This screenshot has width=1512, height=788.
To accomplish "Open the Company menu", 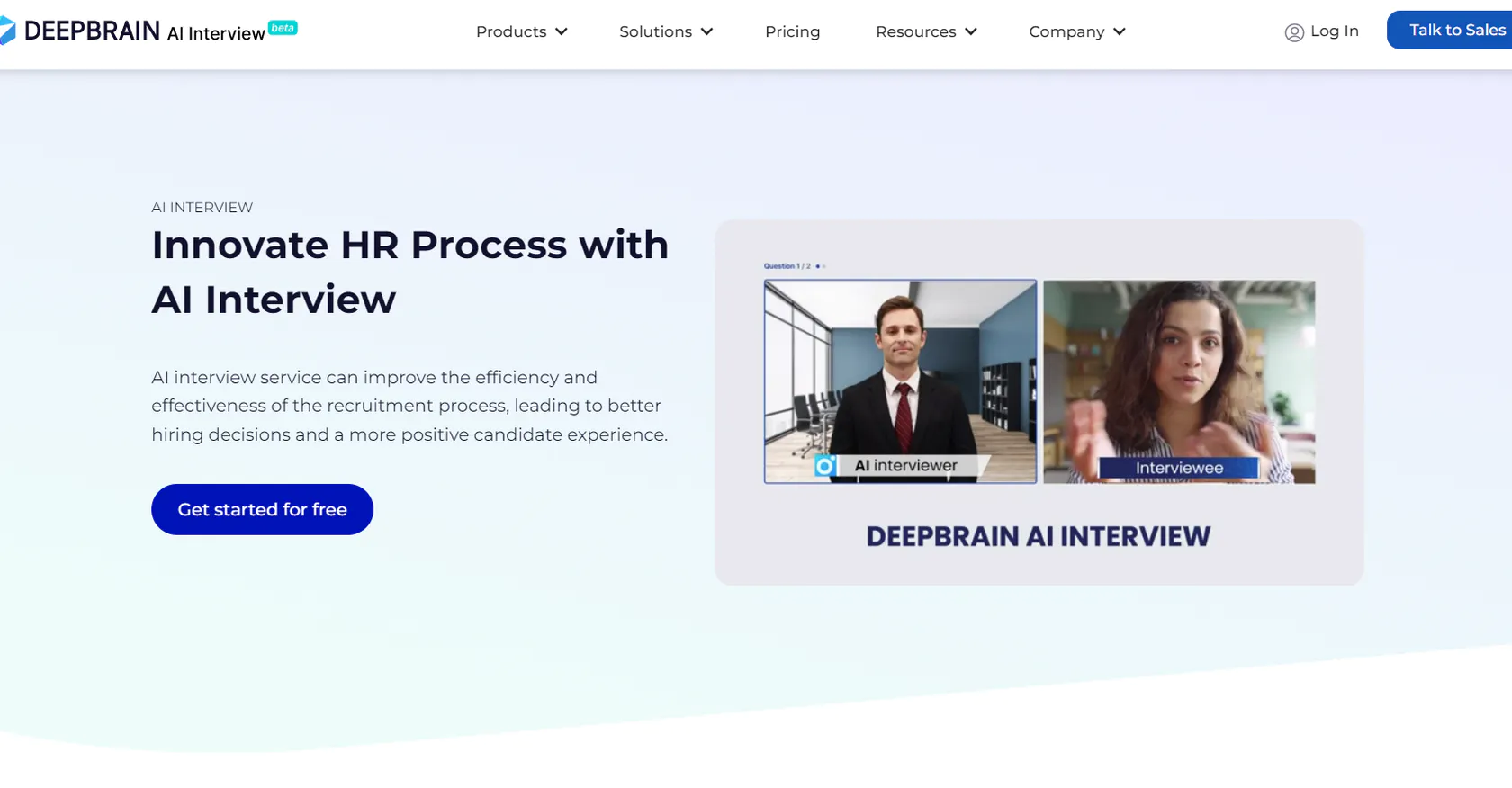I will pos(1077,31).
